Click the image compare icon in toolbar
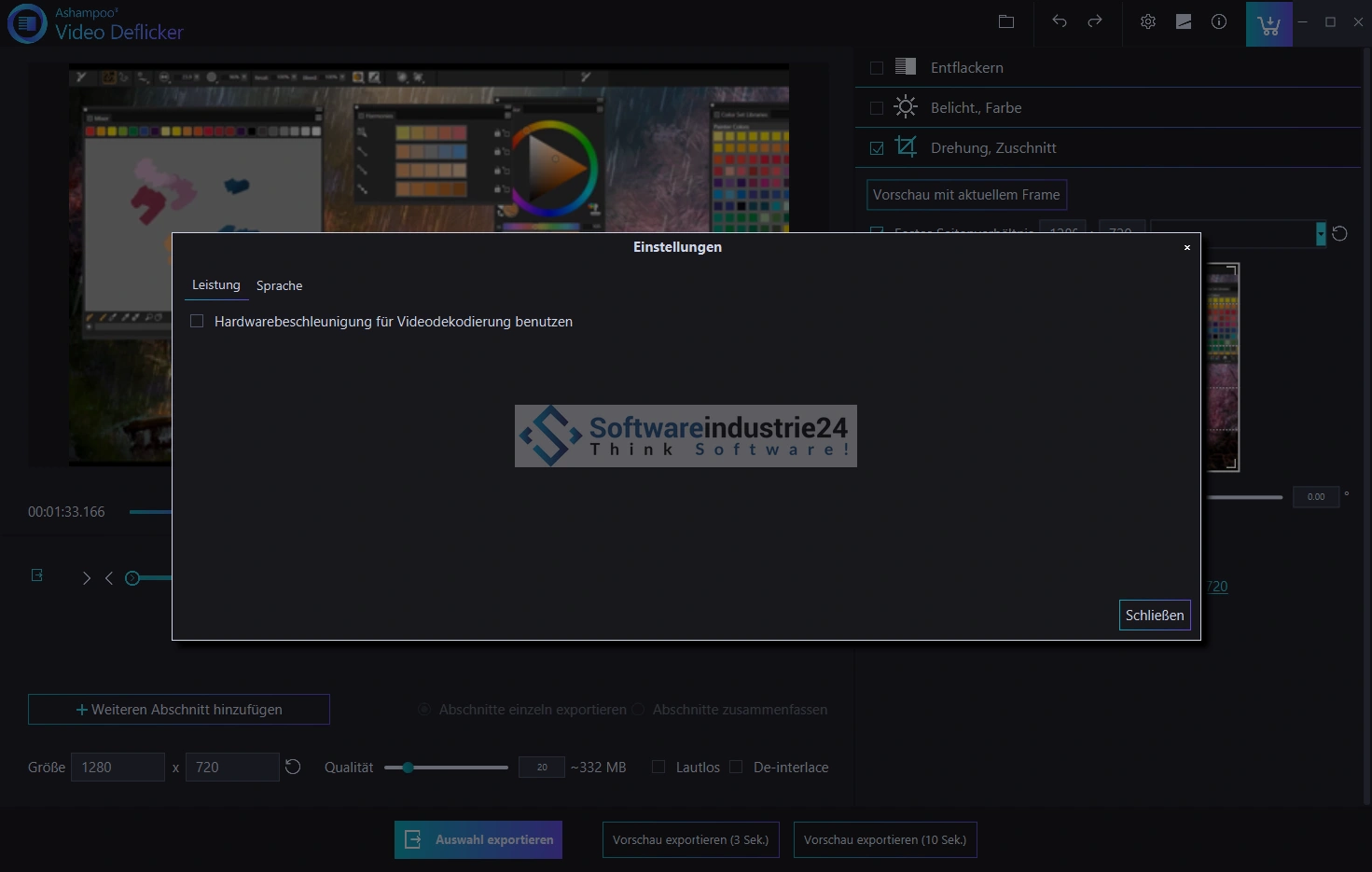This screenshot has width=1372, height=872. point(1184,21)
